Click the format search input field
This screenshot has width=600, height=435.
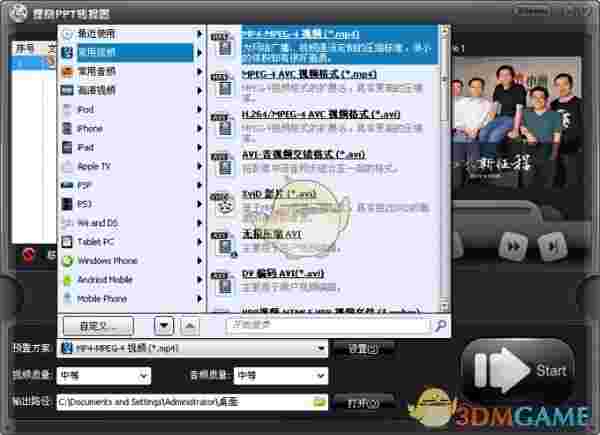(x=329, y=326)
